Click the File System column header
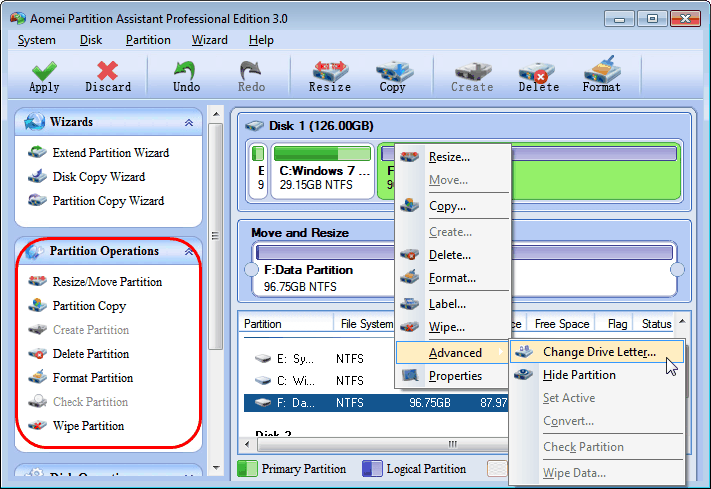The height and width of the screenshot is (489, 711). tap(365, 324)
